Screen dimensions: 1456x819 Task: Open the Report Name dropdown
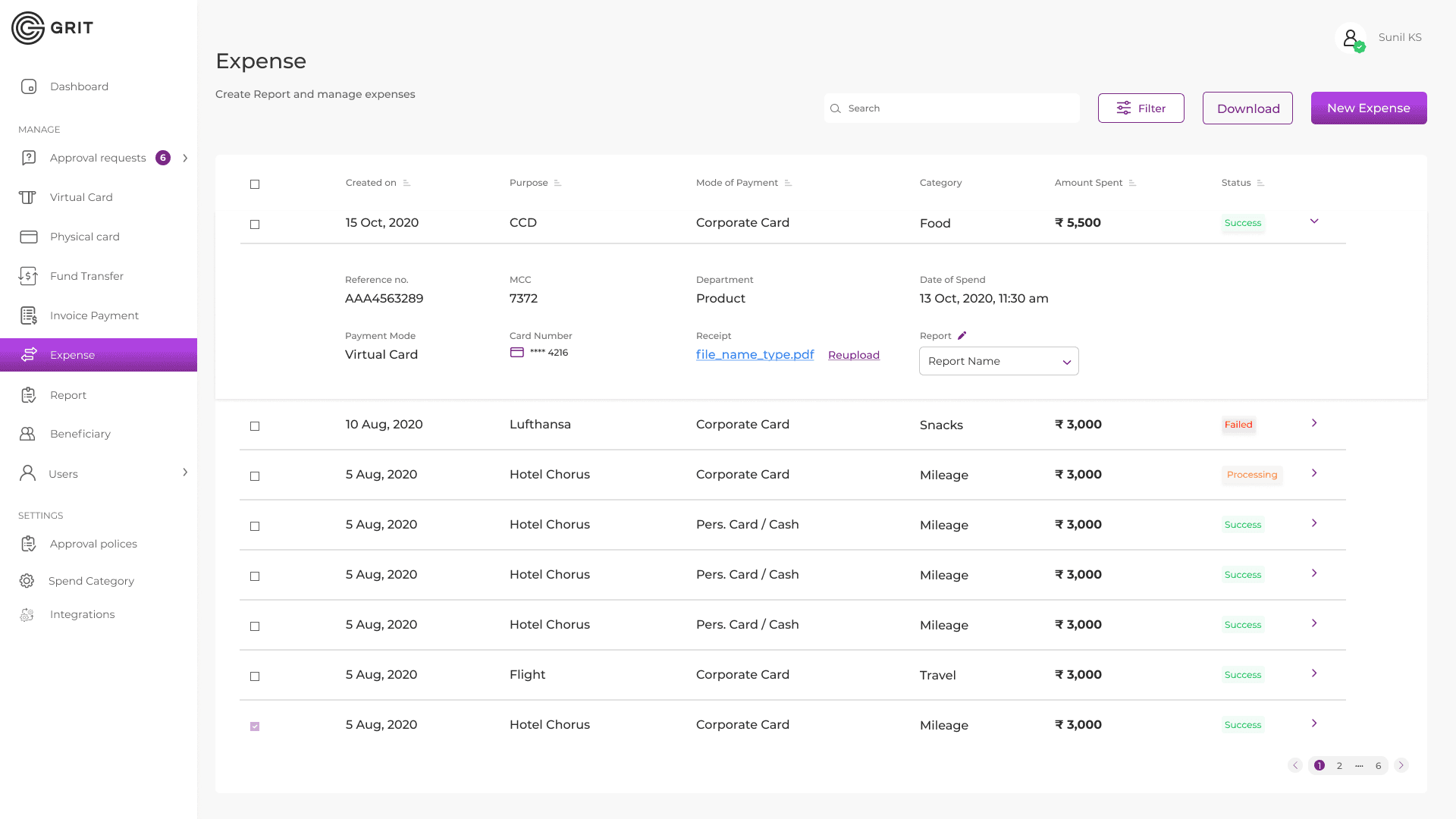(x=999, y=361)
